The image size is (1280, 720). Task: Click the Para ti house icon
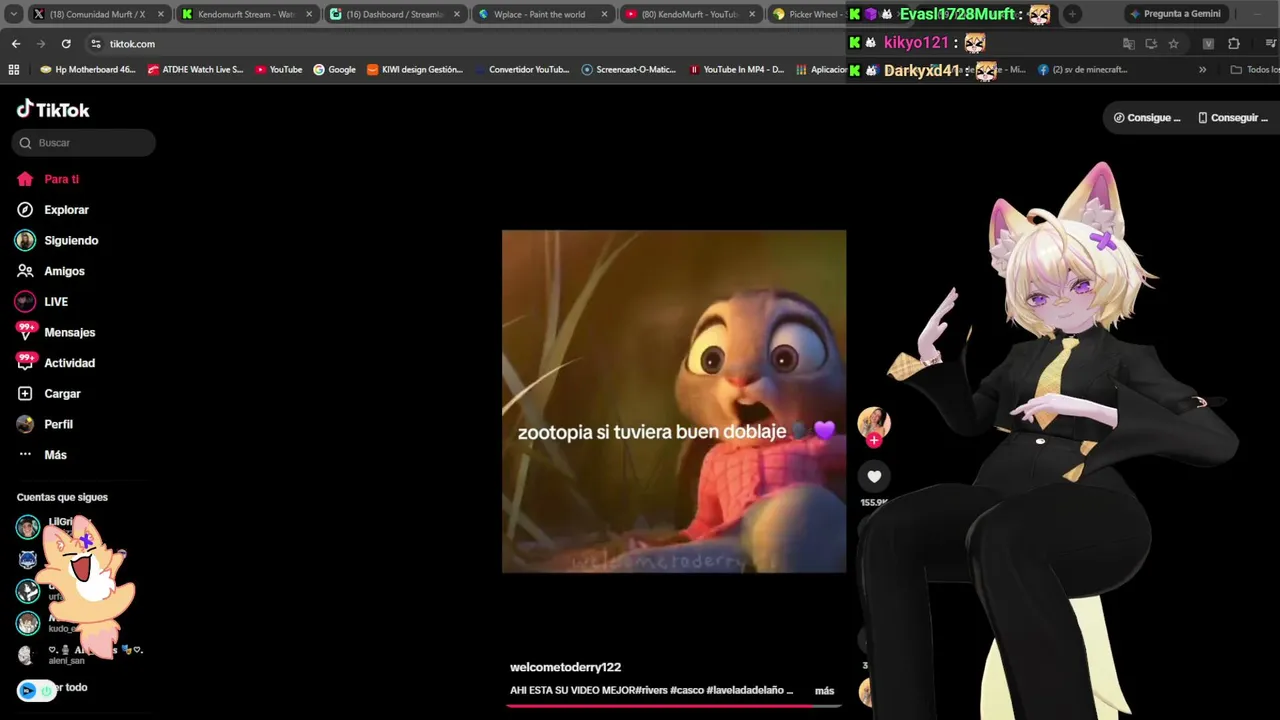click(x=25, y=179)
